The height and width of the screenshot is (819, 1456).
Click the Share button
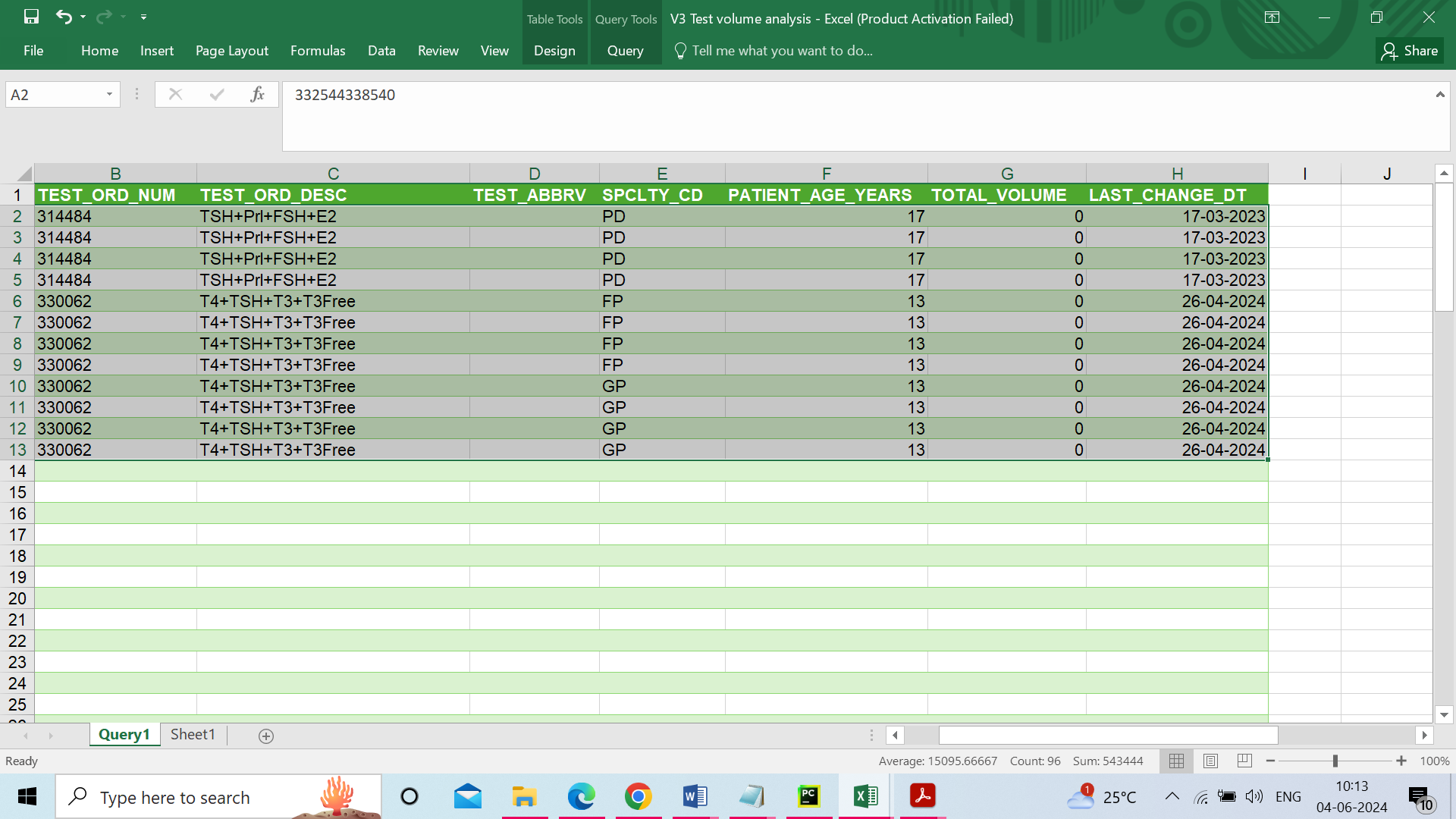(1410, 51)
